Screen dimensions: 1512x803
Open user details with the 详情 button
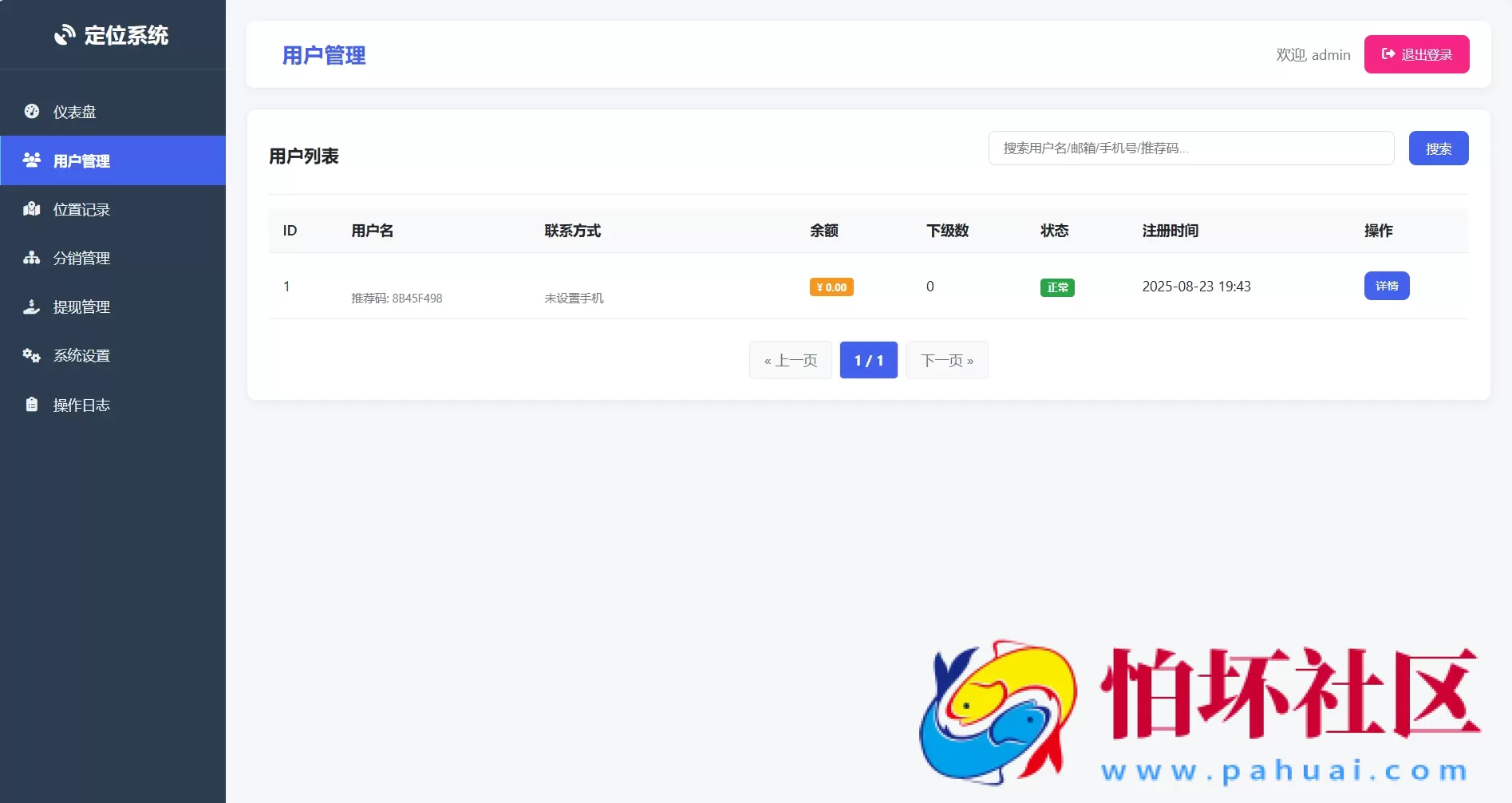tap(1387, 286)
